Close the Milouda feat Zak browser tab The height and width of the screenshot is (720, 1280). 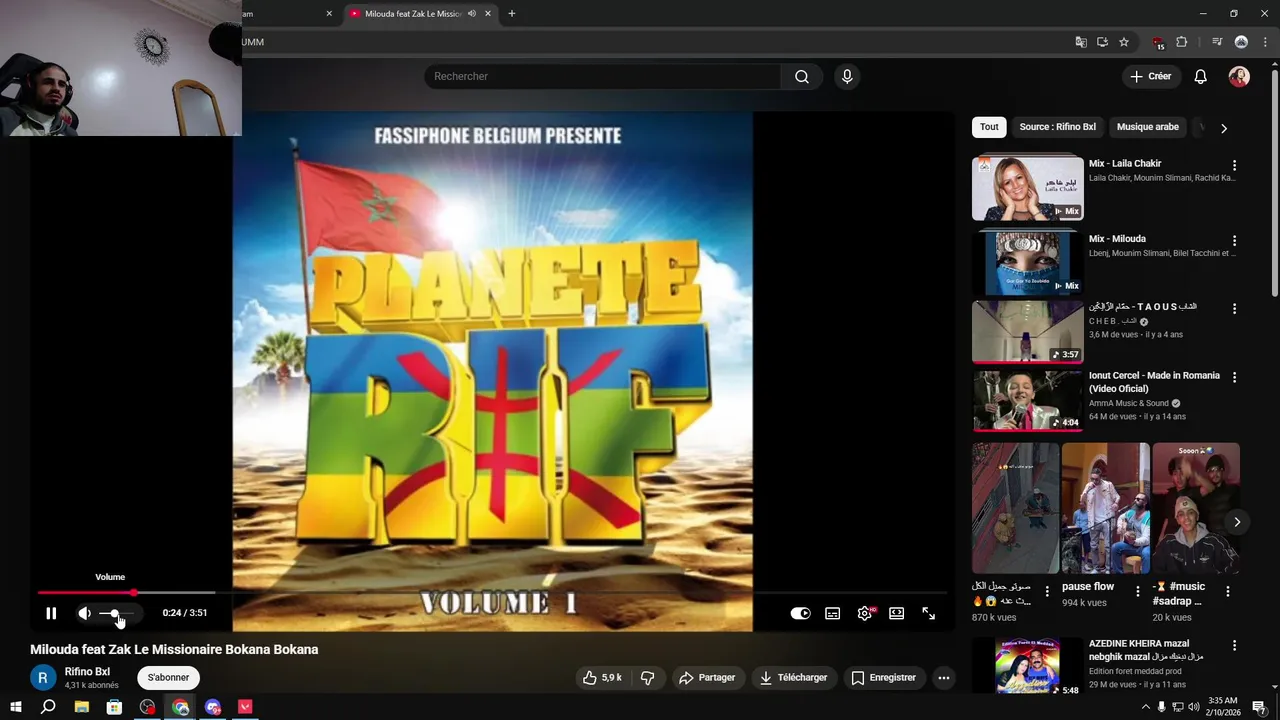[488, 14]
